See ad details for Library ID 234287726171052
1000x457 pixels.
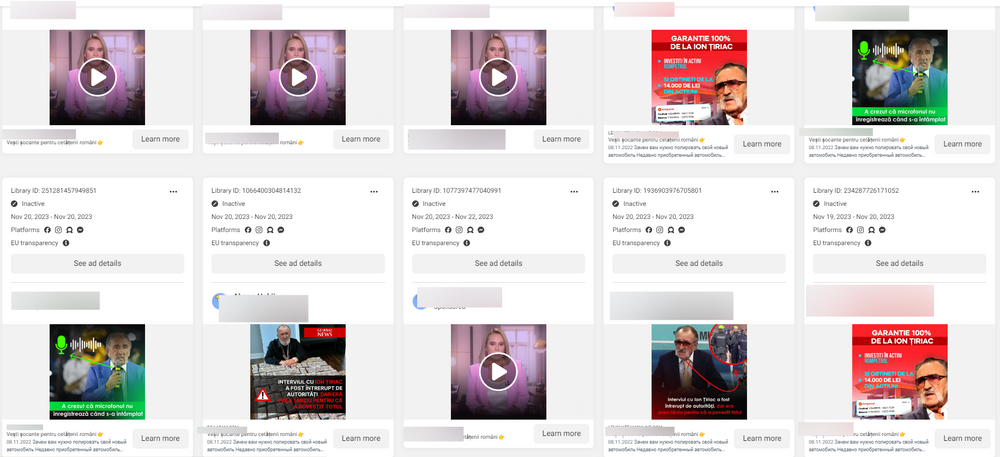pyautogui.click(x=899, y=263)
